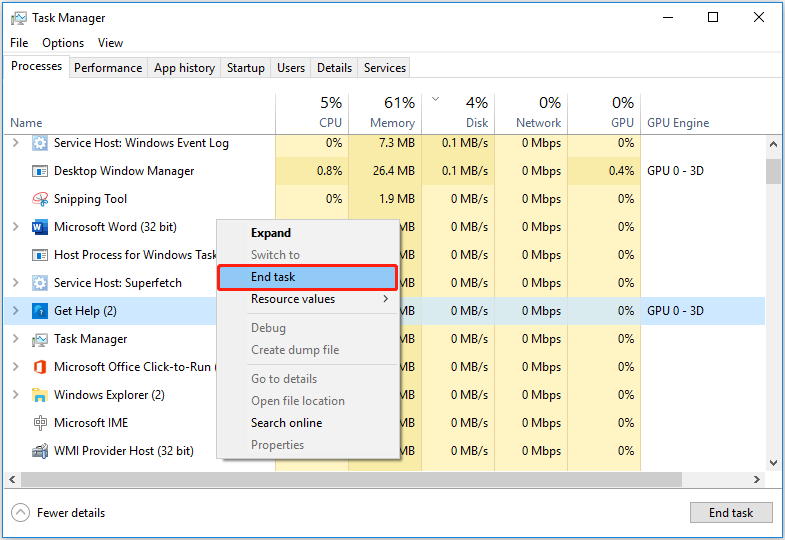
Task: Expand the Windows Explorer process group
Action: pyautogui.click(x=15, y=395)
